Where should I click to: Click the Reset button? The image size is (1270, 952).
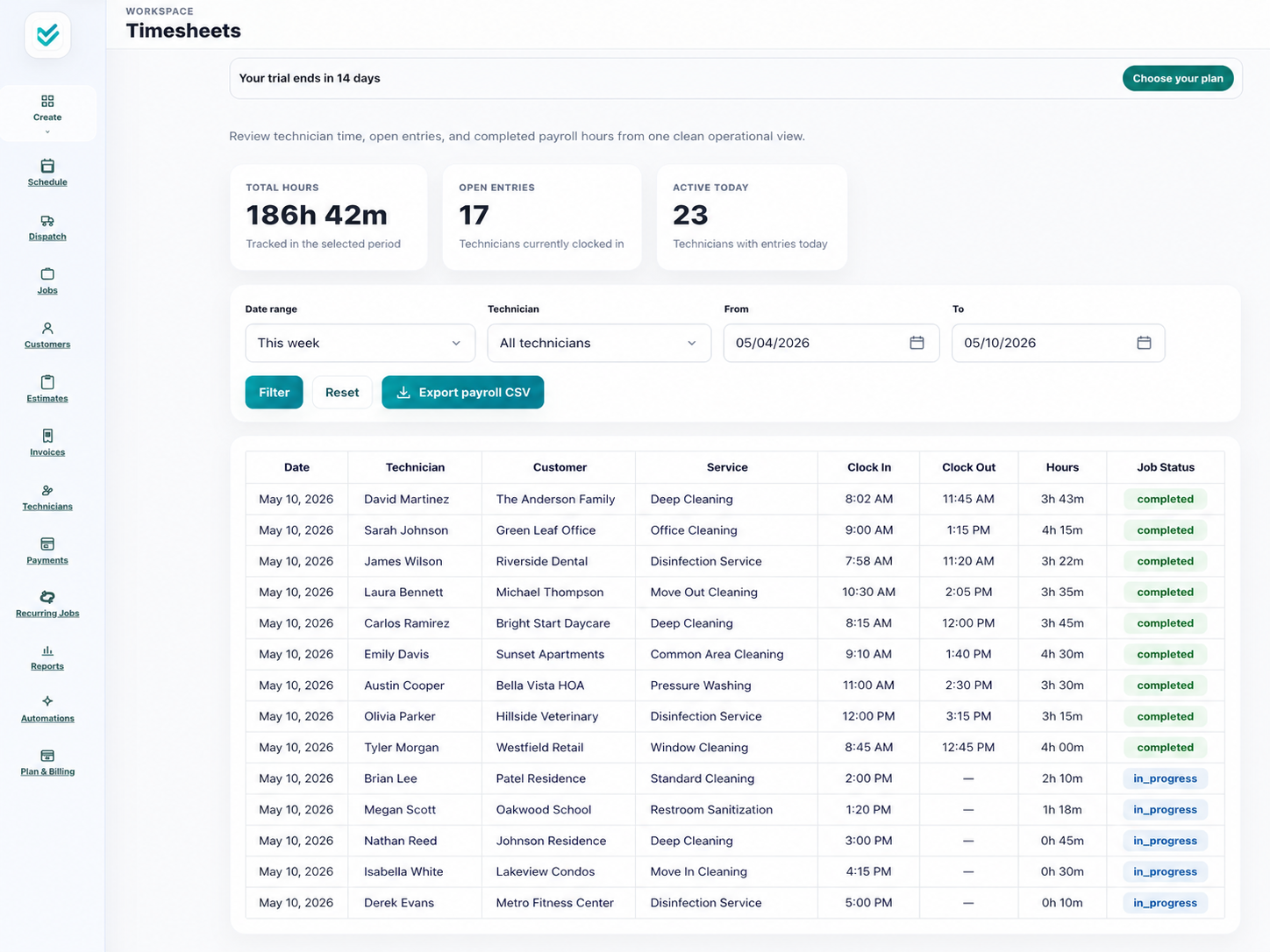click(342, 393)
